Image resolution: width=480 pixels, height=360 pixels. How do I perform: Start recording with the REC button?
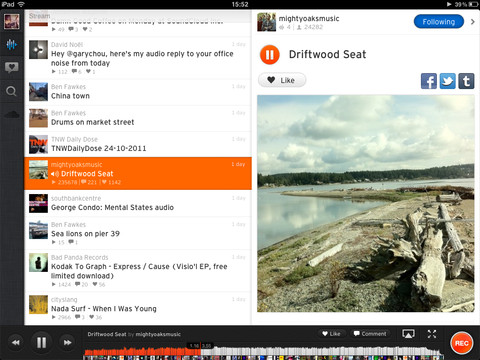tap(462, 343)
